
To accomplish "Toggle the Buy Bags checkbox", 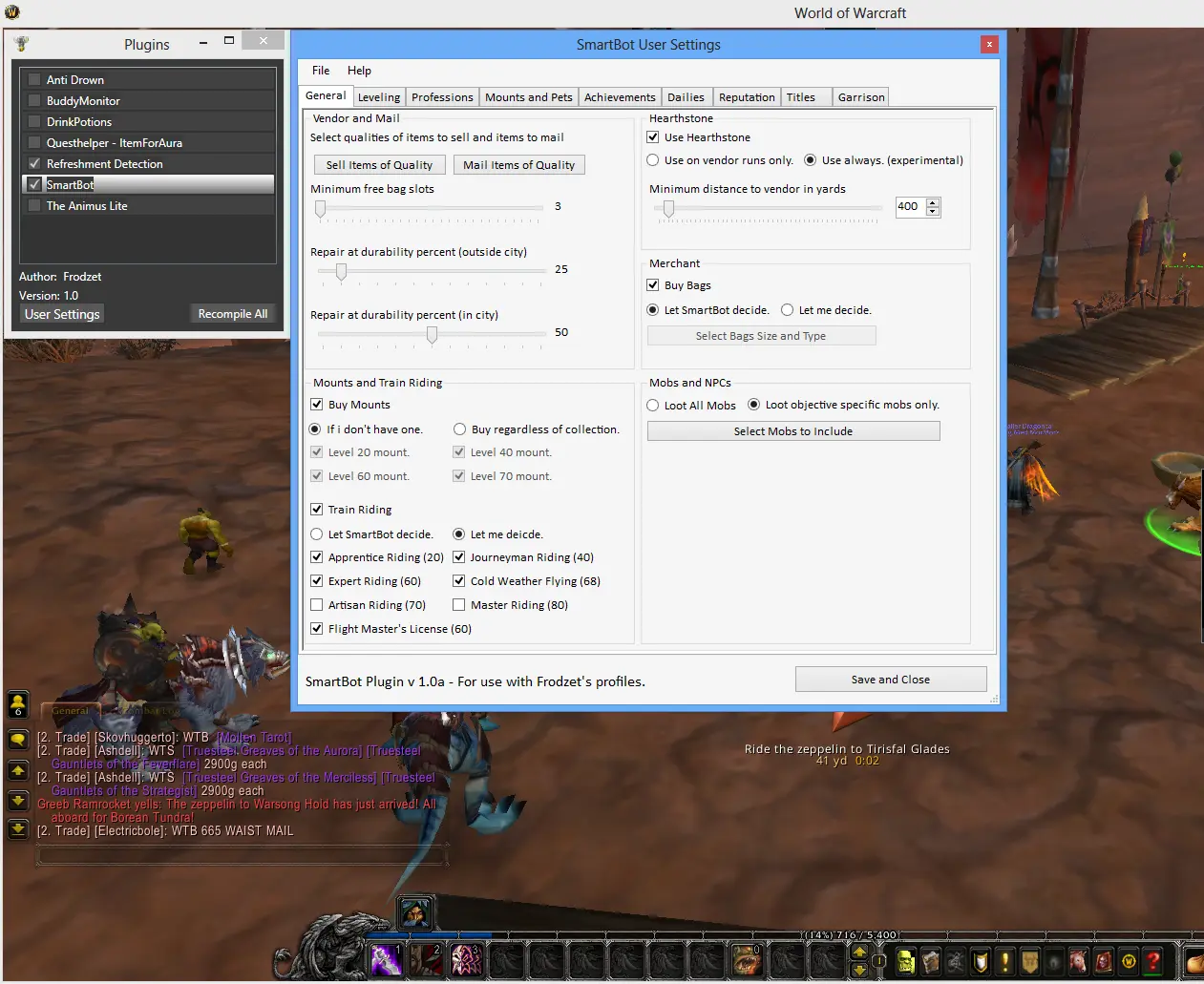I will click(x=653, y=285).
